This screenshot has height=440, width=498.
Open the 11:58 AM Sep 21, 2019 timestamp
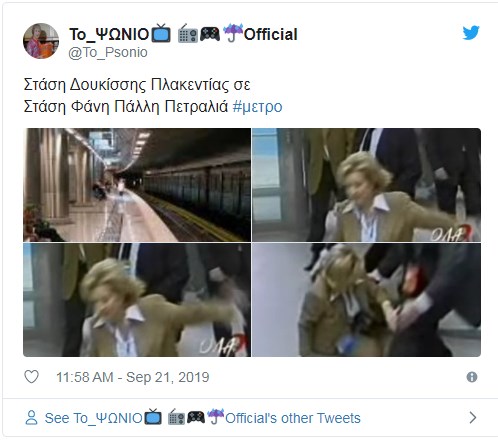133,377
